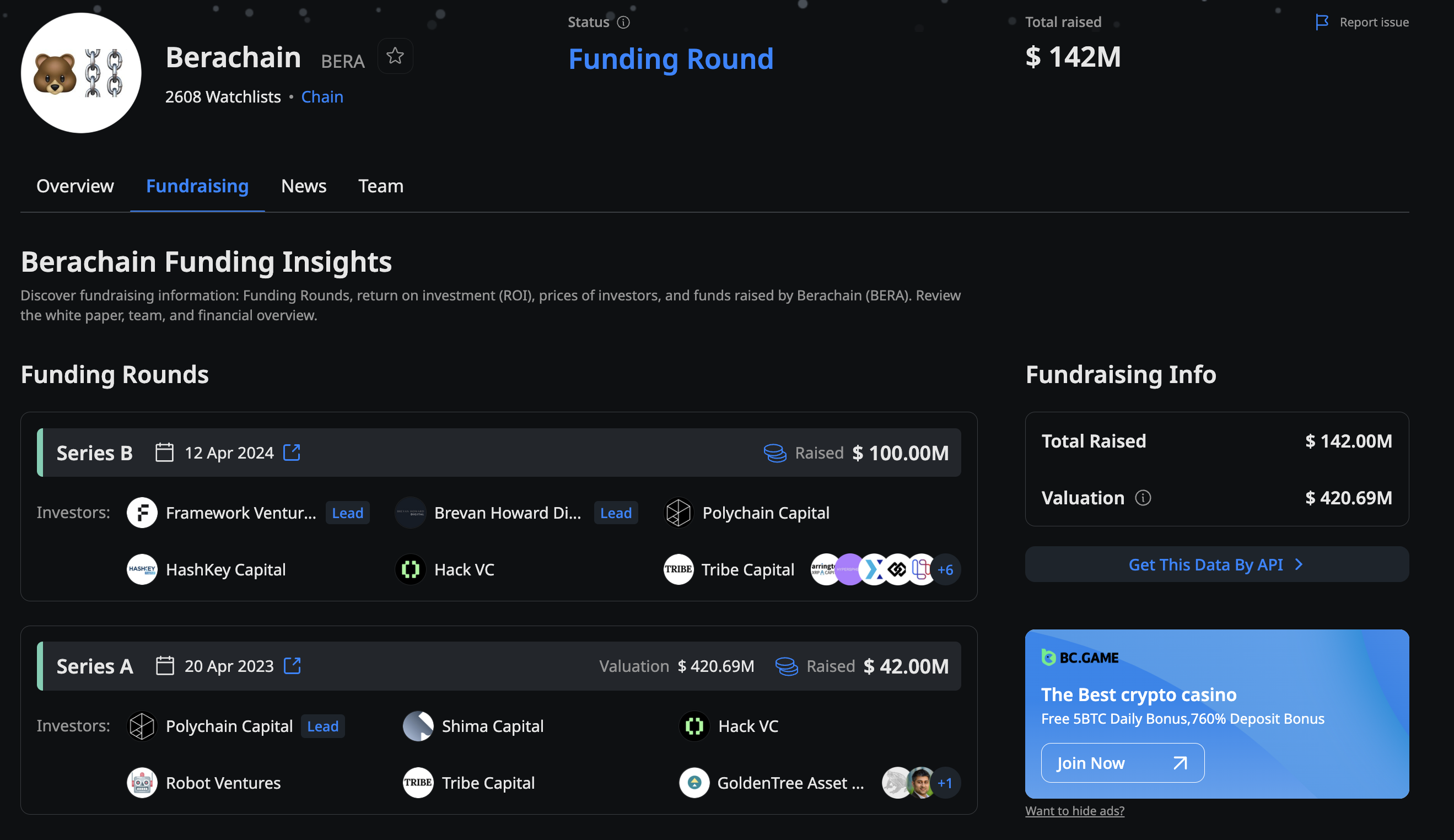The height and width of the screenshot is (840, 1454).
Task: Open Series B external source link icon
Action: click(x=292, y=453)
